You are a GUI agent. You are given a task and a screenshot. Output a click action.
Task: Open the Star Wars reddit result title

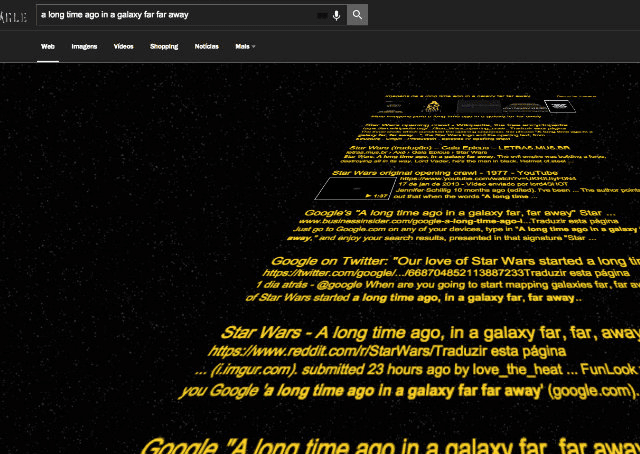point(430,333)
